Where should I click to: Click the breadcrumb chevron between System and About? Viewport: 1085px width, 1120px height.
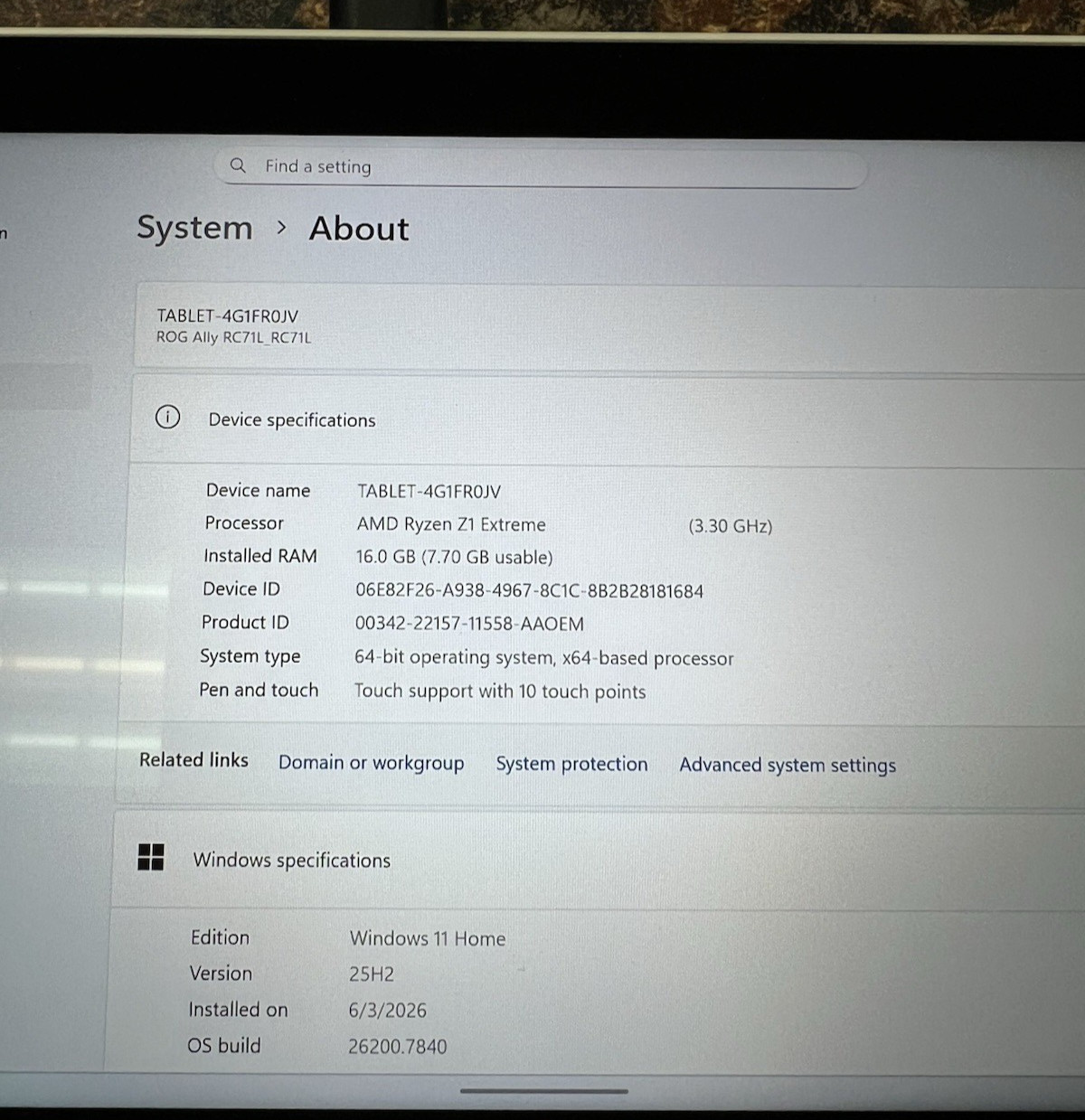281,228
